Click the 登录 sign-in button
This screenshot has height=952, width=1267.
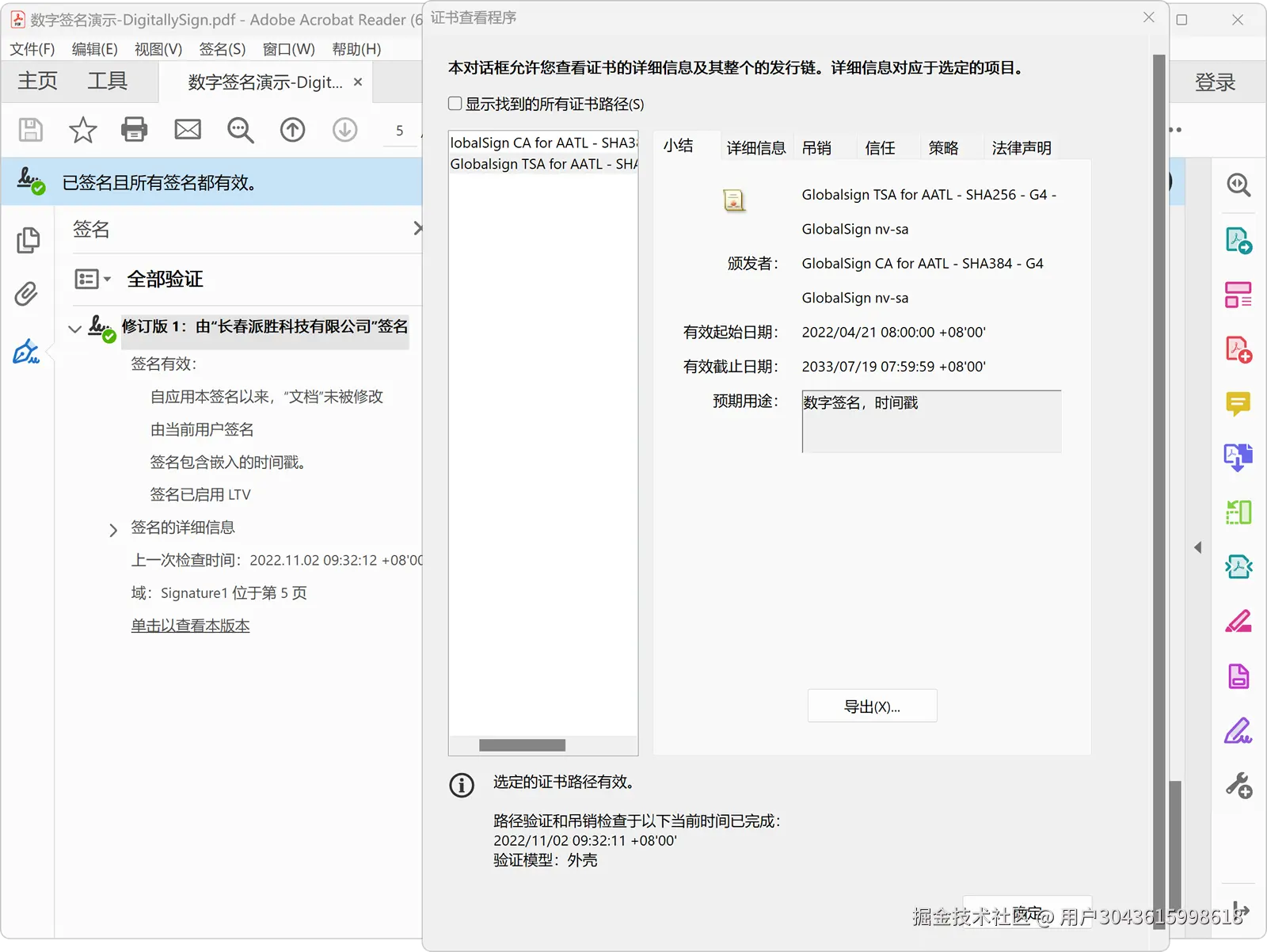pos(1216,82)
